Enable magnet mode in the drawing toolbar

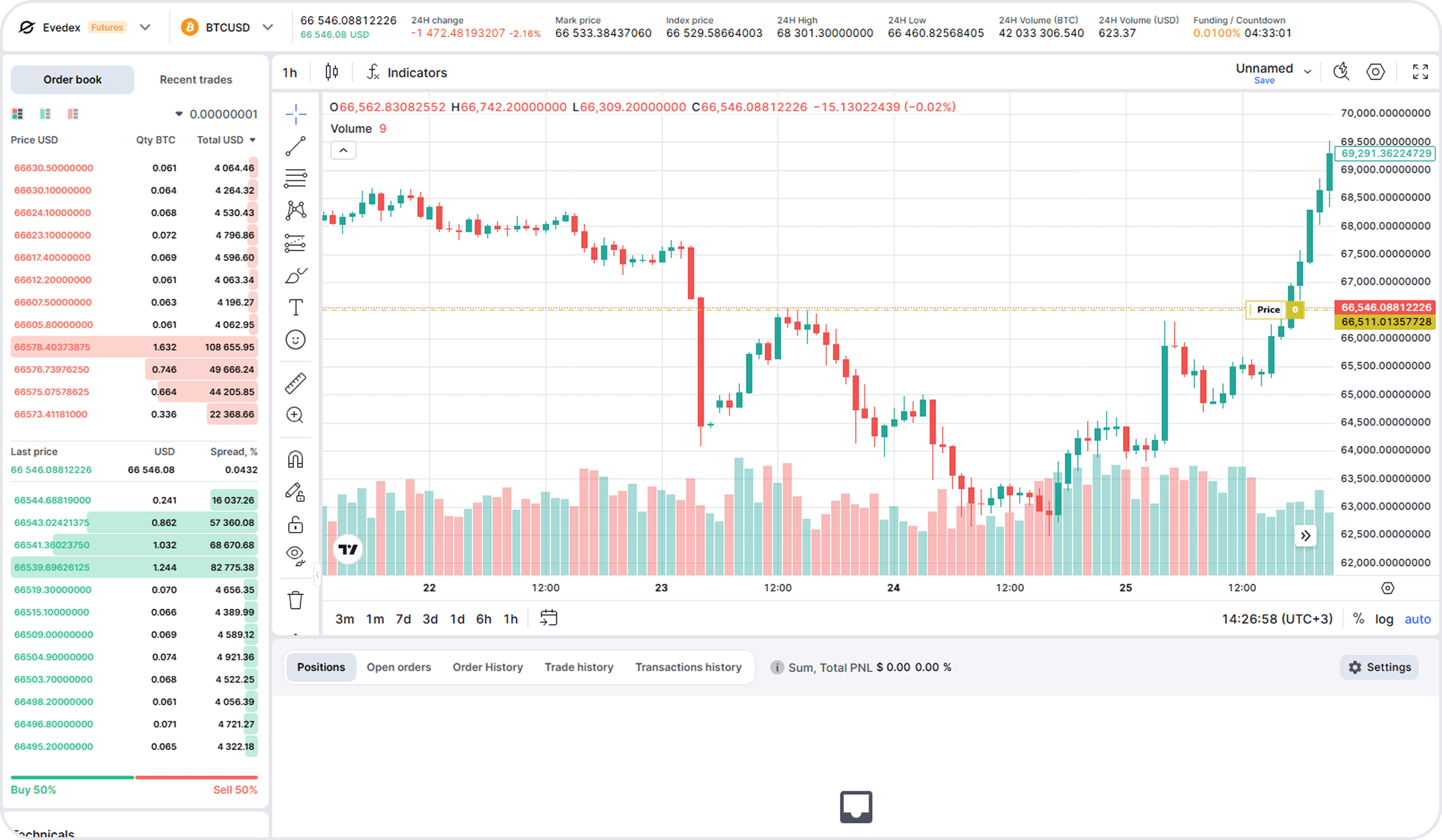point(295,458)
